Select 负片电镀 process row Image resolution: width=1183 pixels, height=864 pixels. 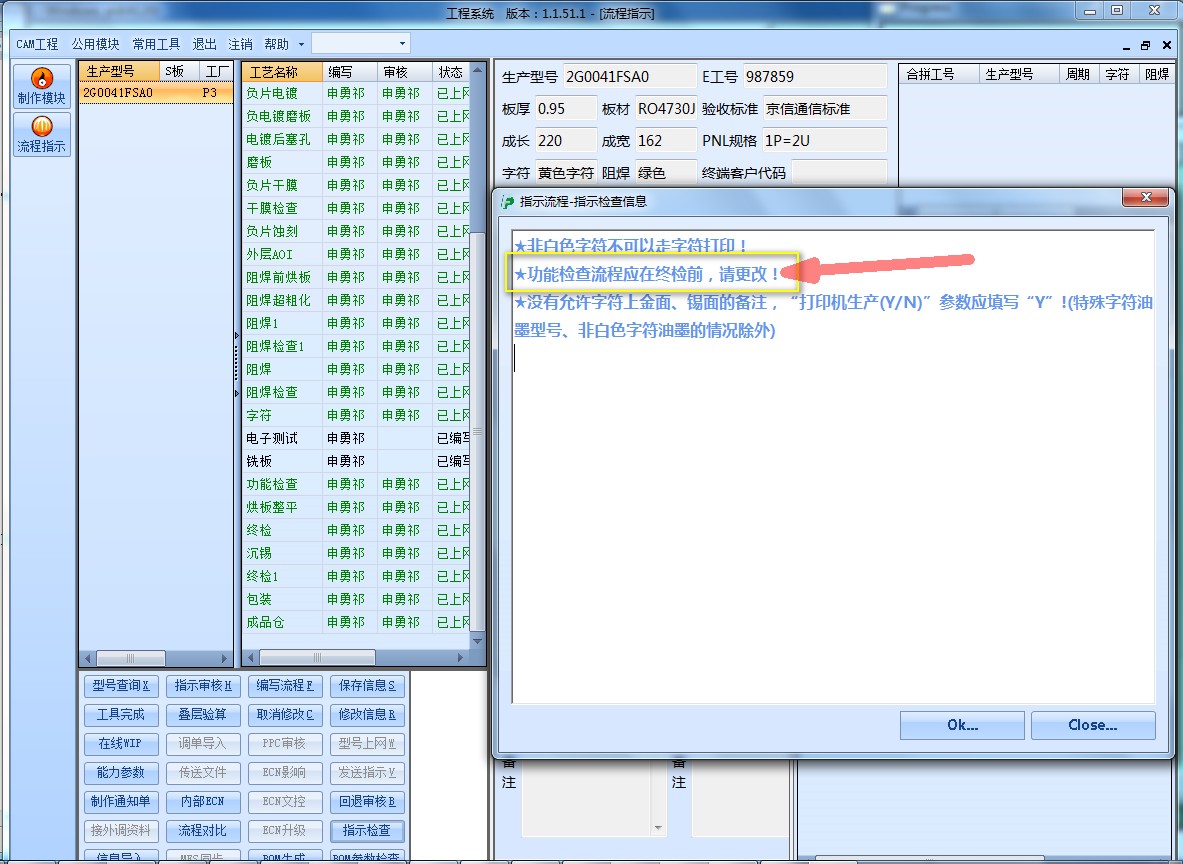click(356, 94)
